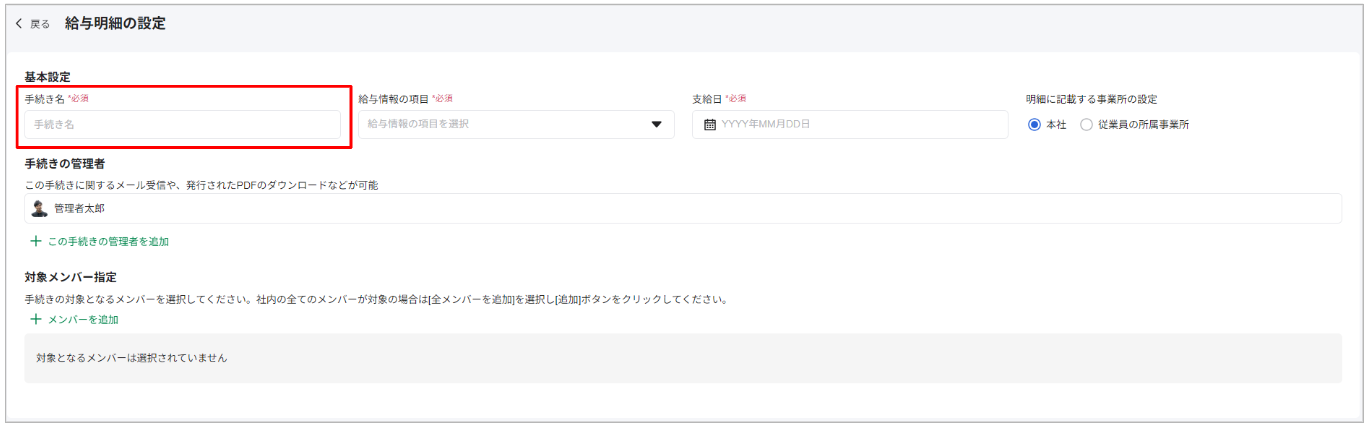Click the 戻る link at top
Image resolution: width=1369 pixels, height=429 pixels.
pos(40,24)
